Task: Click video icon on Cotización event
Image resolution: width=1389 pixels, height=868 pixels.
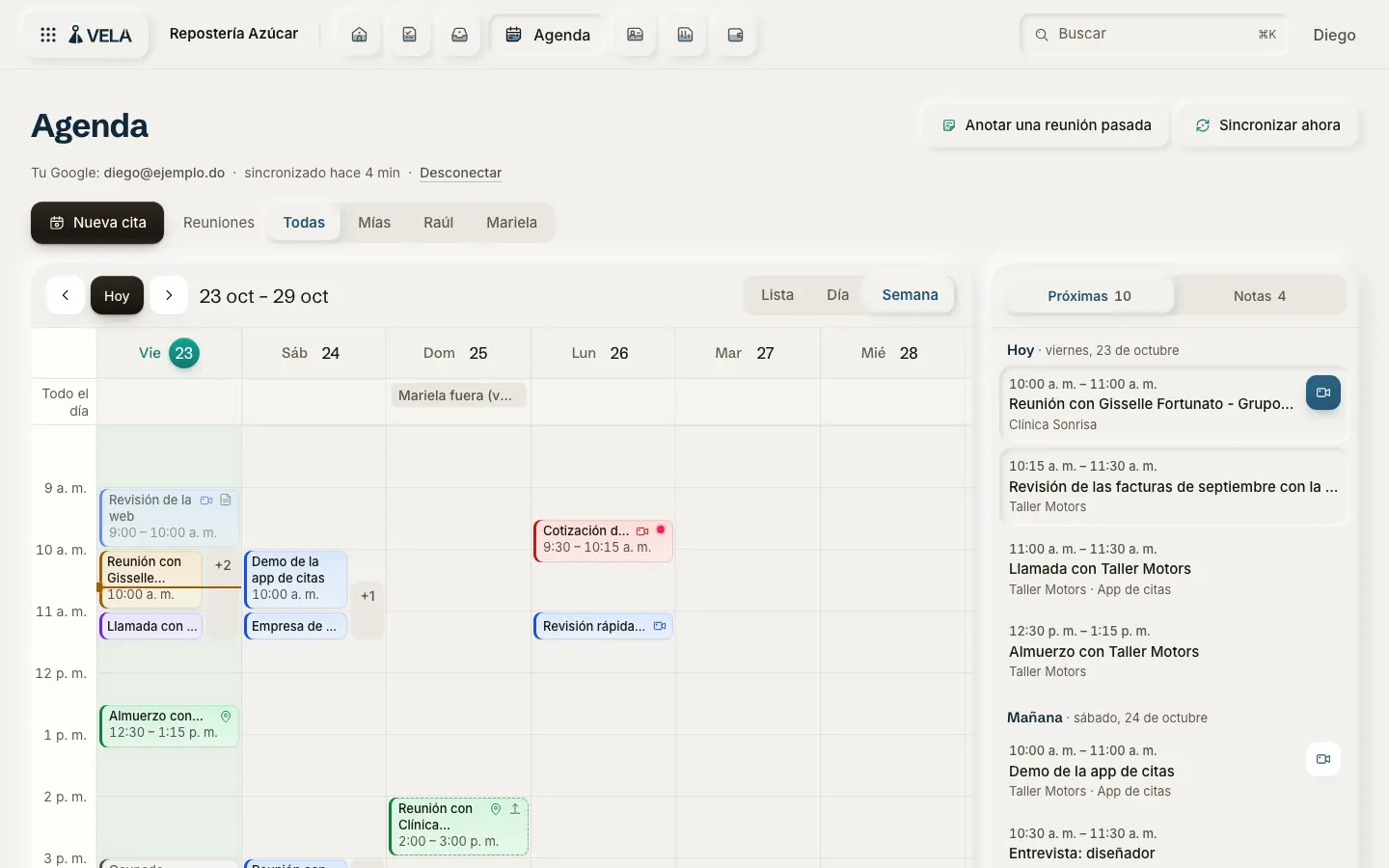Action: (x=642, y=531)
